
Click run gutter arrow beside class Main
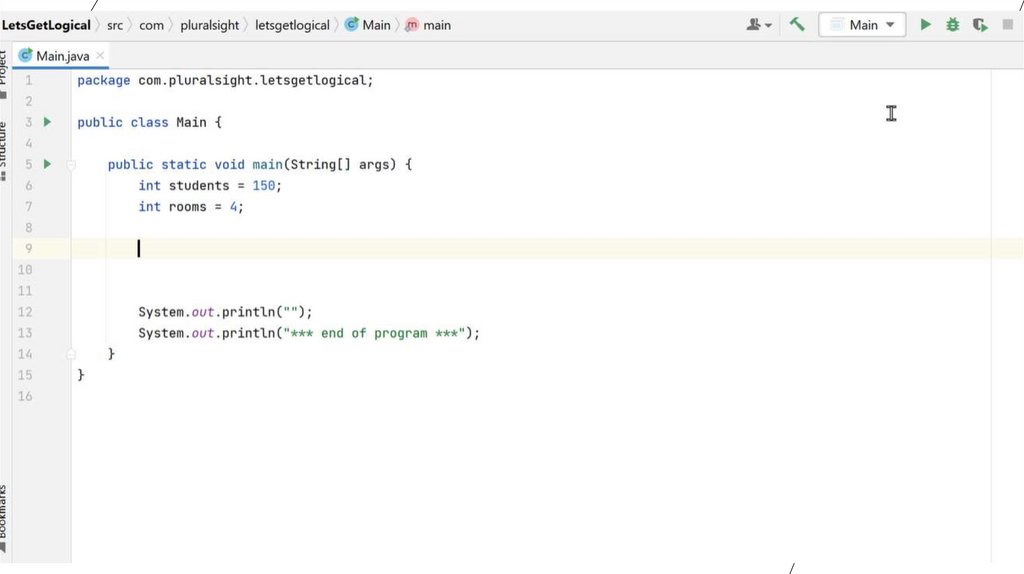pyautogui.click(x=47, y=122)
